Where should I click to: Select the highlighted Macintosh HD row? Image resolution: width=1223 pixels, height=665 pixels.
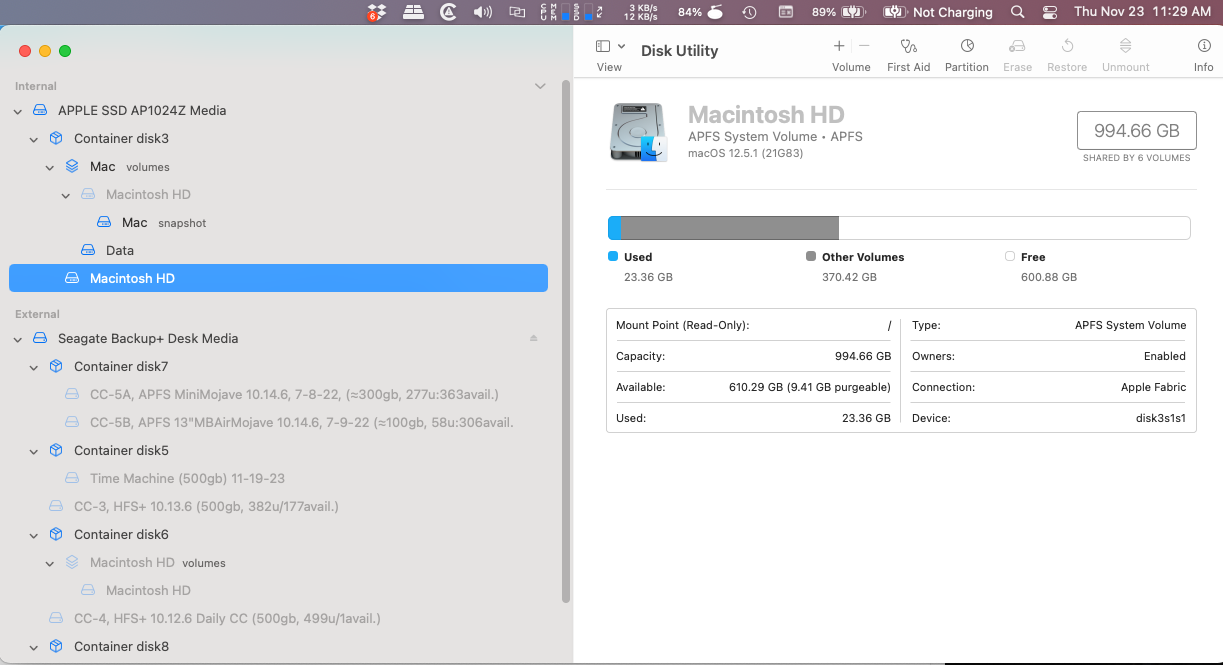point(278,278)
